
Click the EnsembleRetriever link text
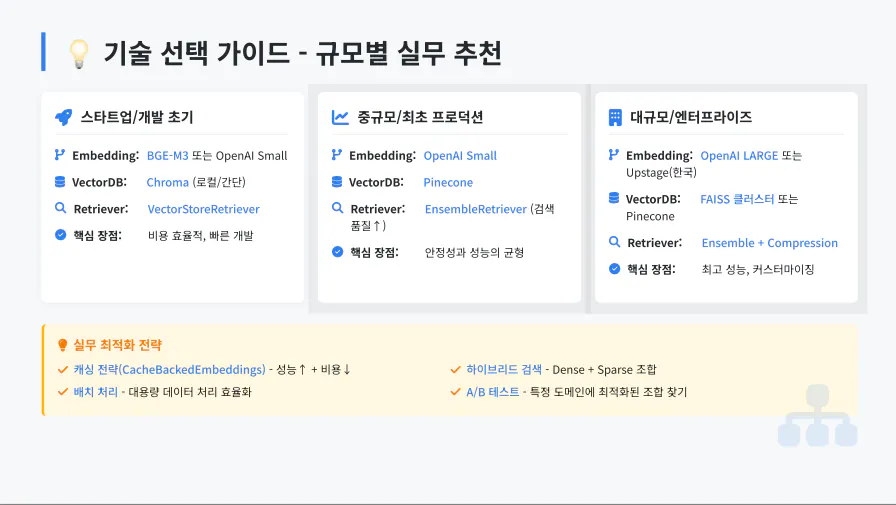coord(475,209)
